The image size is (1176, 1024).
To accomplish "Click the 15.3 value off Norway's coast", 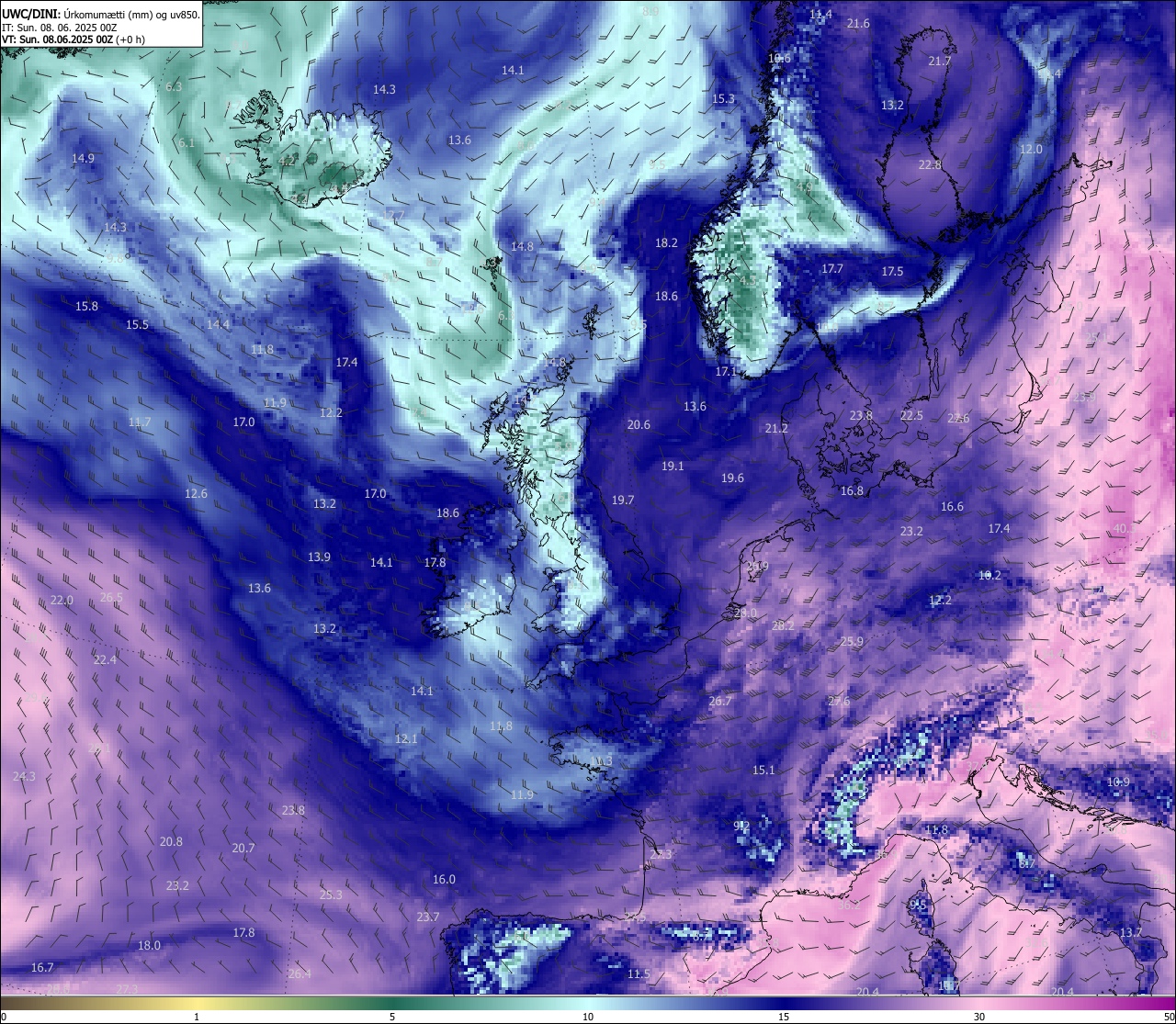I will pos(723,98).
